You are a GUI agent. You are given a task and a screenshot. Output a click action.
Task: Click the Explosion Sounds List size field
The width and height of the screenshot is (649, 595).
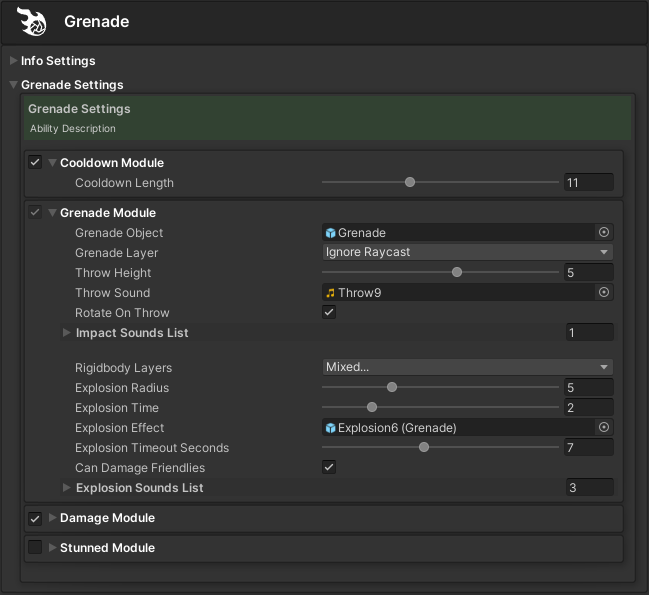click(x=588, y=488)
